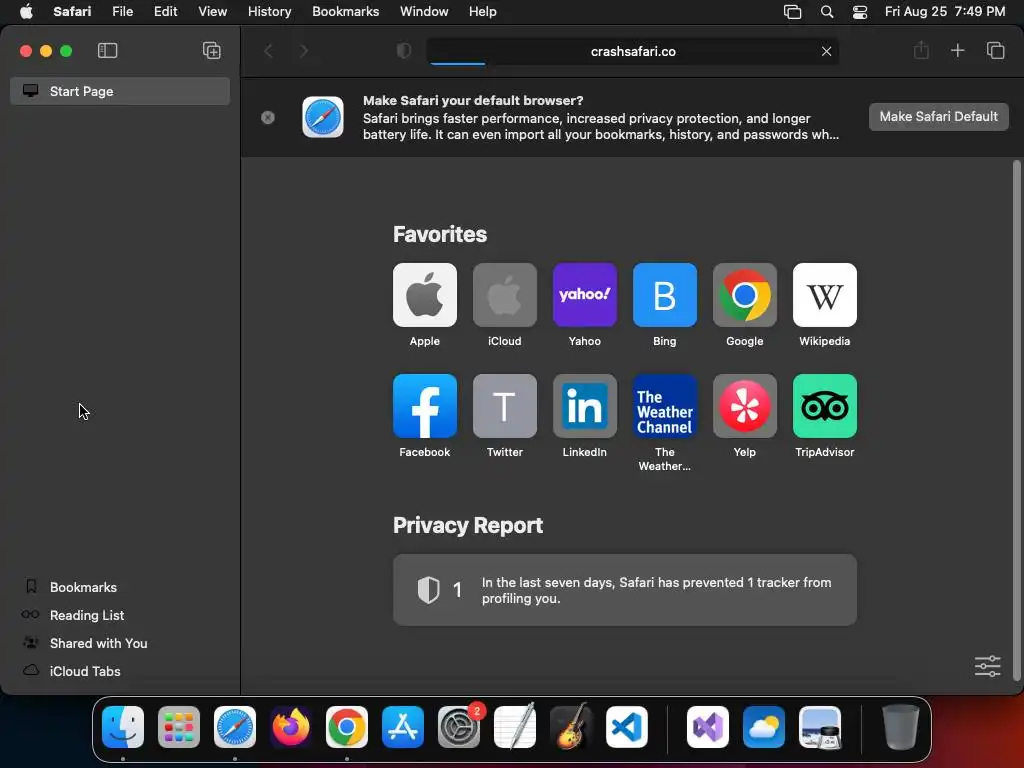This screenshot has width=1024, height=768.
Task: Open Trash from the Dock
Action: click(x=901, y=727)
